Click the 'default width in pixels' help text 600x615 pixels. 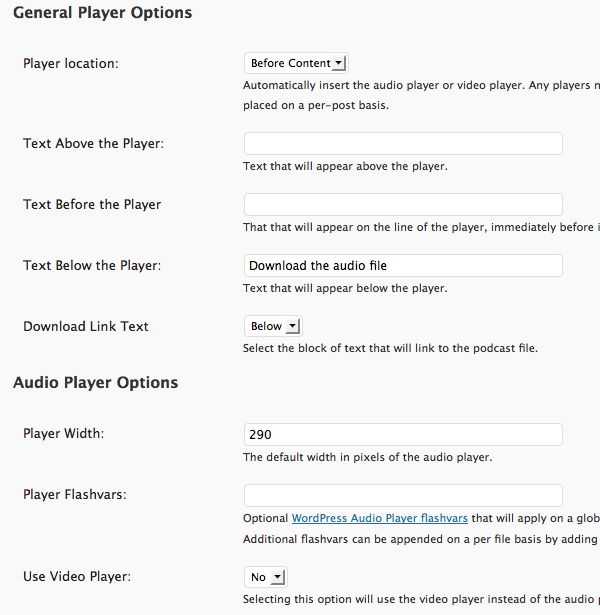point(368,457)
